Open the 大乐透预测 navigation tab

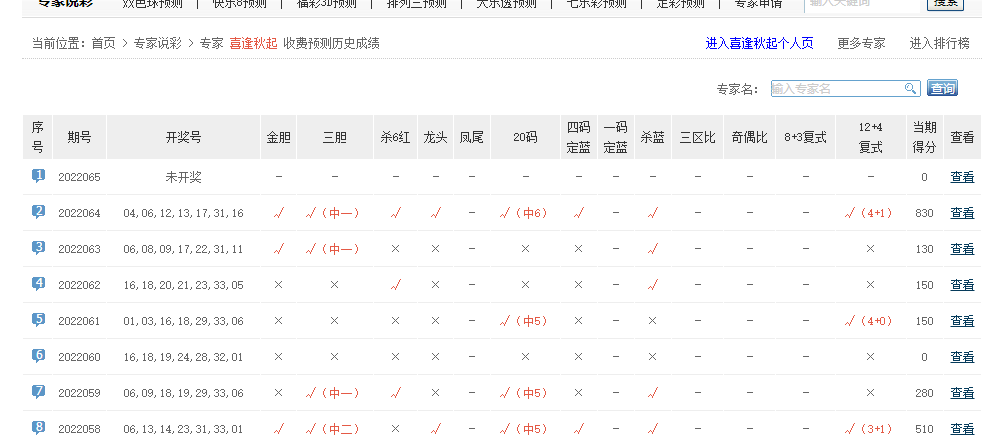coord(503,4)
